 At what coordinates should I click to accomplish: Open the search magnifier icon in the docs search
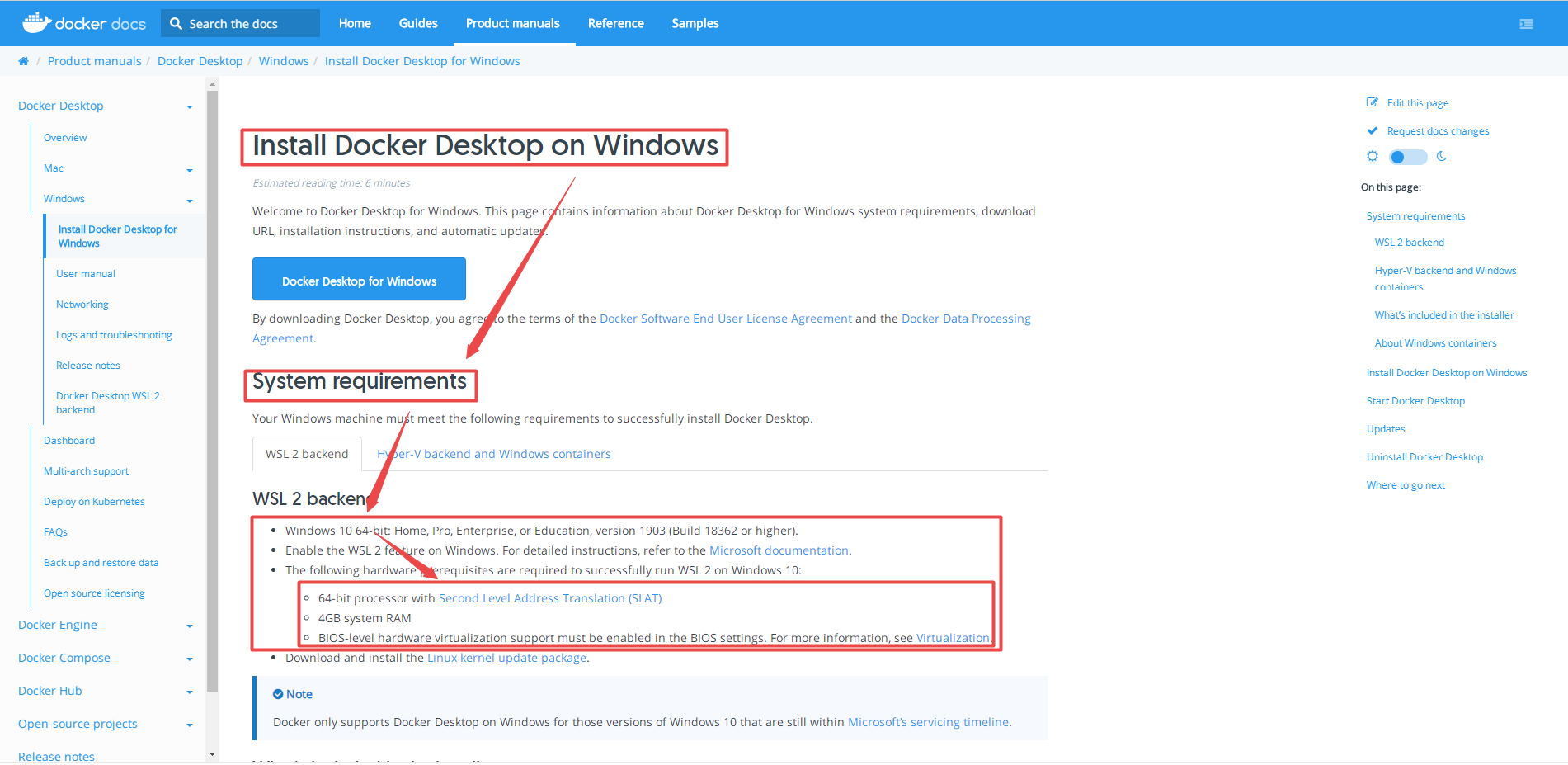tap(175, 23)
